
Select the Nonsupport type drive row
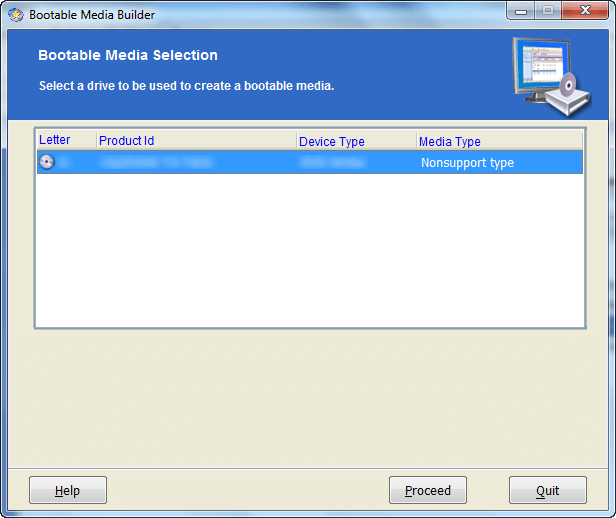(x=310, y=162)
